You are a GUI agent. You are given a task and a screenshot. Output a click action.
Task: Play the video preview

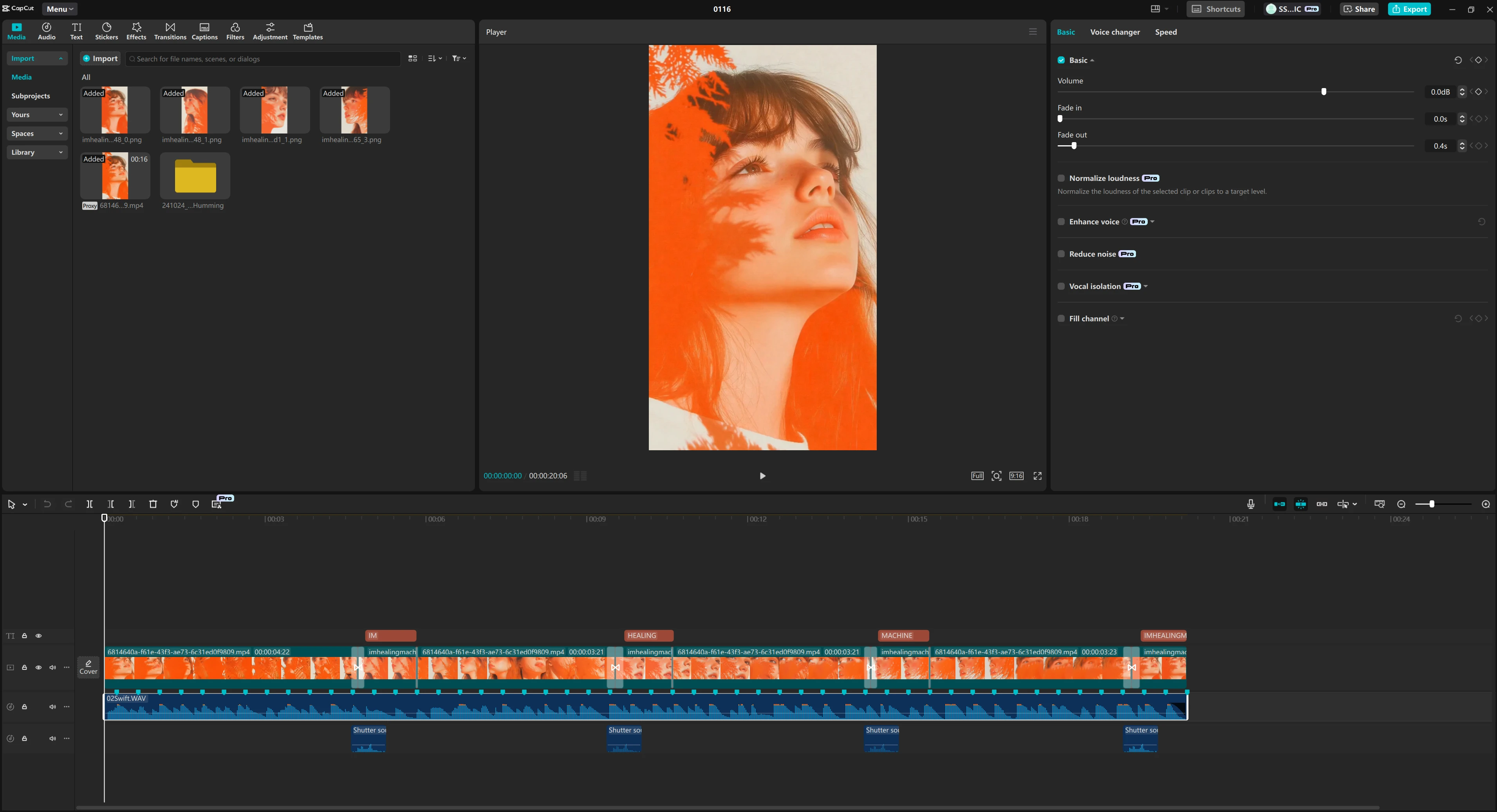click(x=762, y=475)
